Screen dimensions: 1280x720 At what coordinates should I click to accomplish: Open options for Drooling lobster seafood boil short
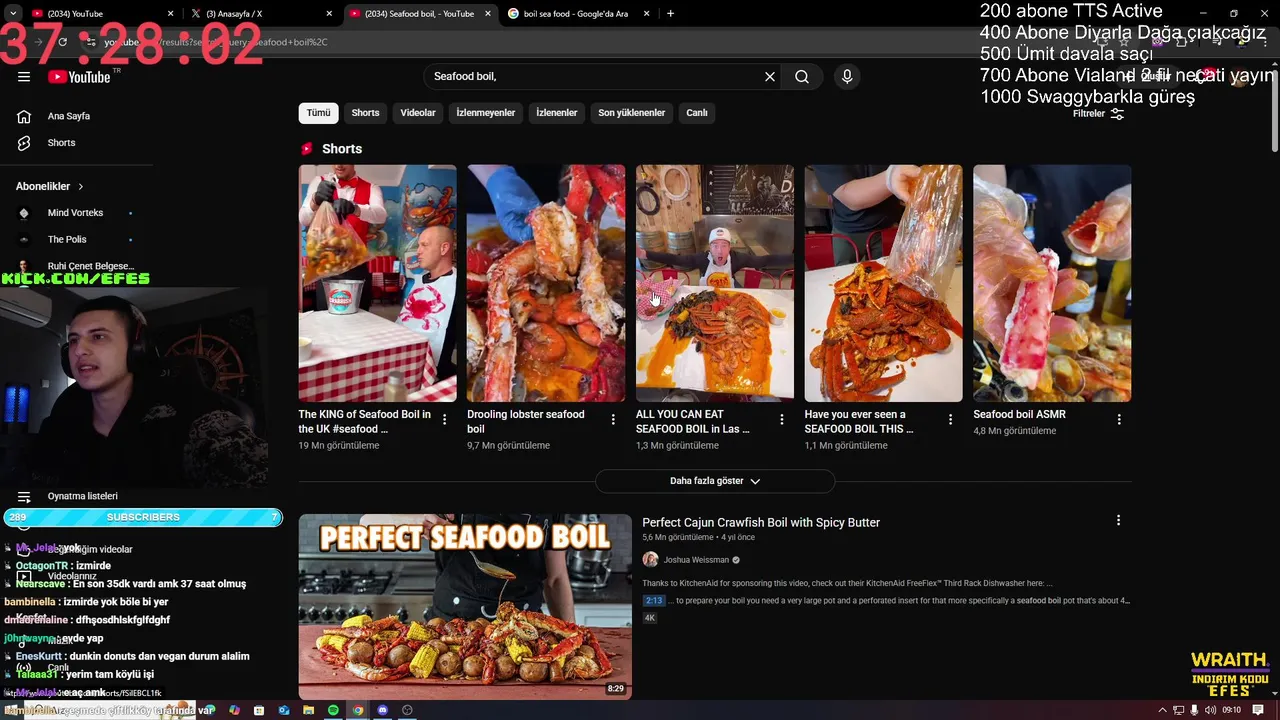point(613,420)
